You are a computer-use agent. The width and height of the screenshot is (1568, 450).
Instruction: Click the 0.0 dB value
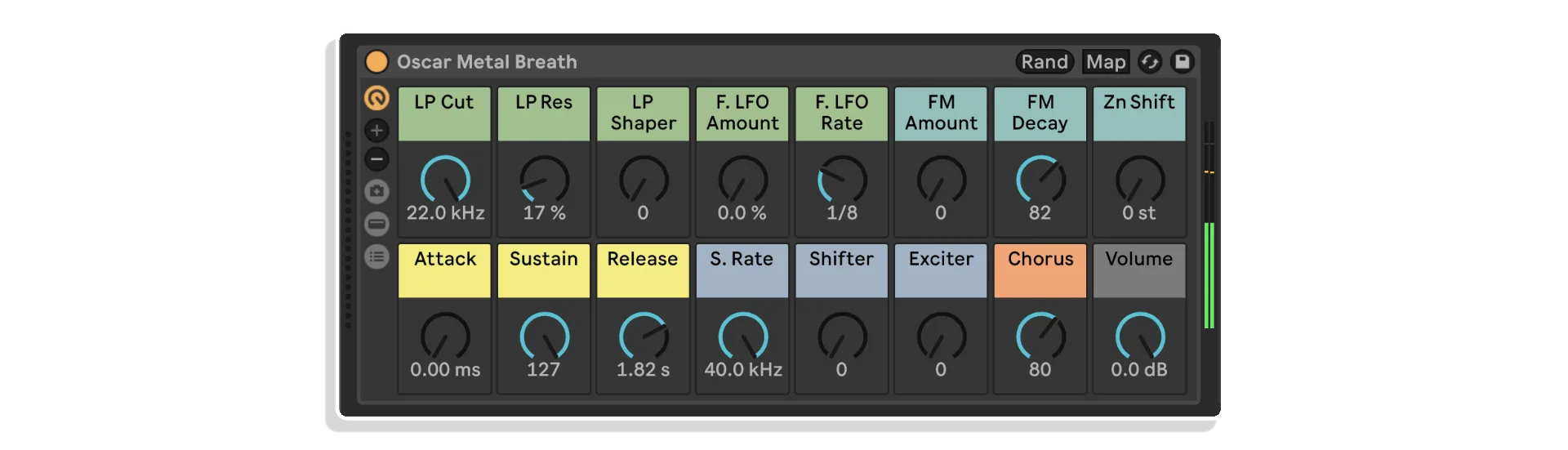(1139, 370)
